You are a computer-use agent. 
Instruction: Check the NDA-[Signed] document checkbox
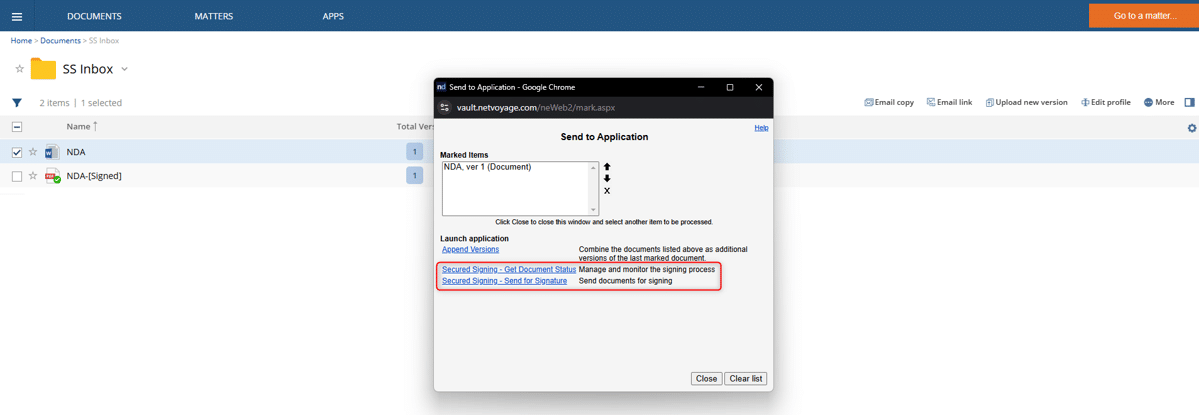click(17, 176)
